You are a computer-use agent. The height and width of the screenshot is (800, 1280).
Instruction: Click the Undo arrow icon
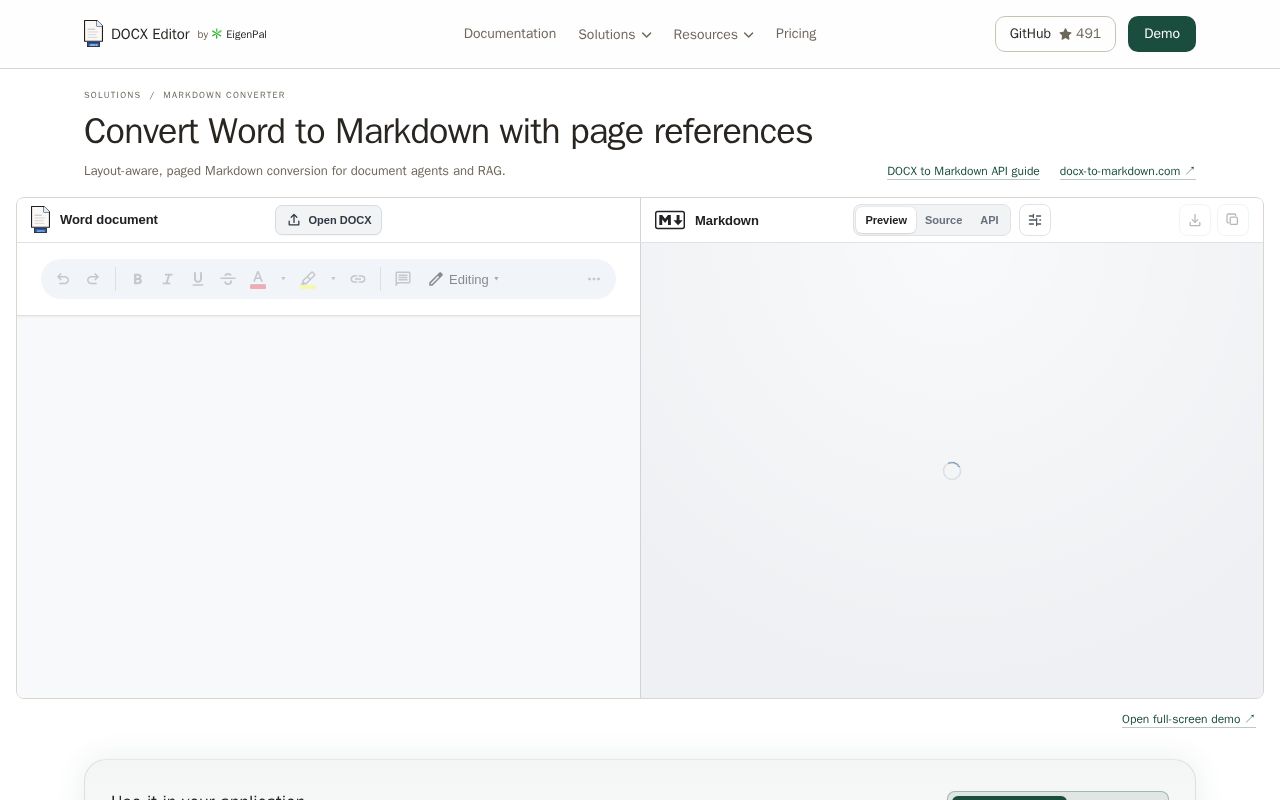point(63,279)
